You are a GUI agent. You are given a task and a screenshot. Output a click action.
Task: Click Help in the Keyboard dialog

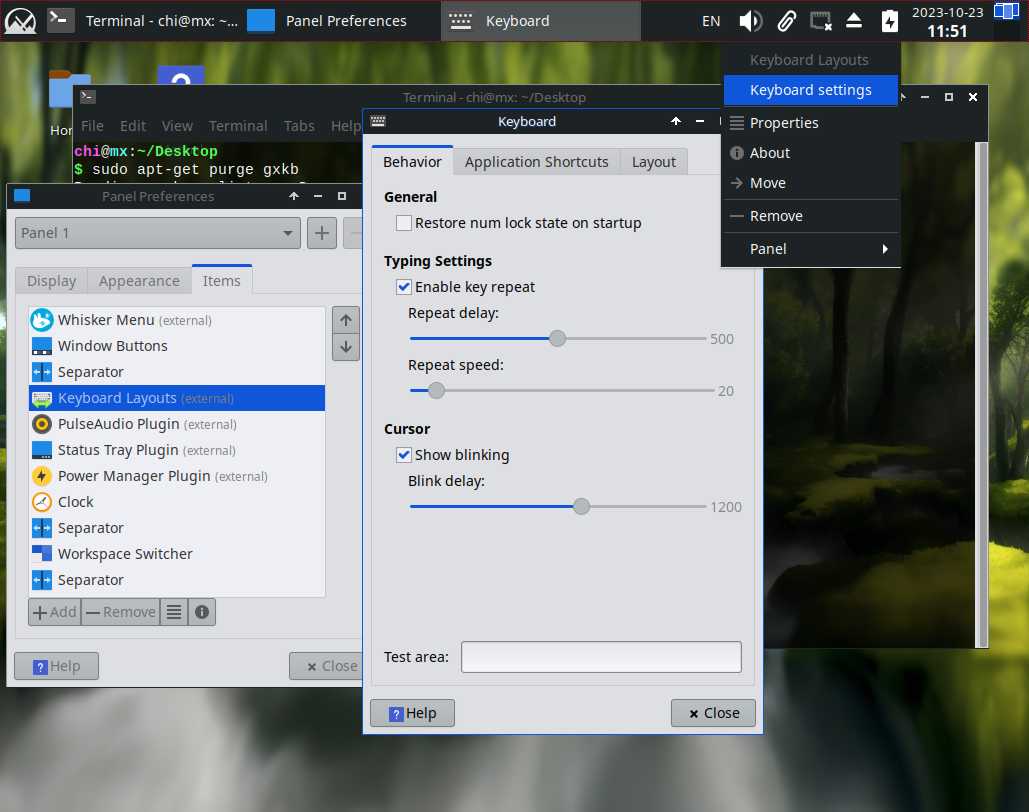pyautogui.click(x=412, y=713)
